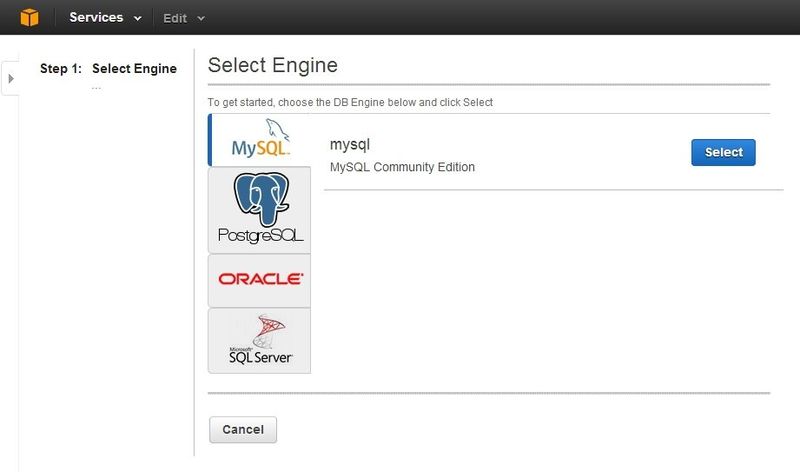Open the Services menu
Screen dimensions: 800x472
pyautogui.click(x=105, y=17)
